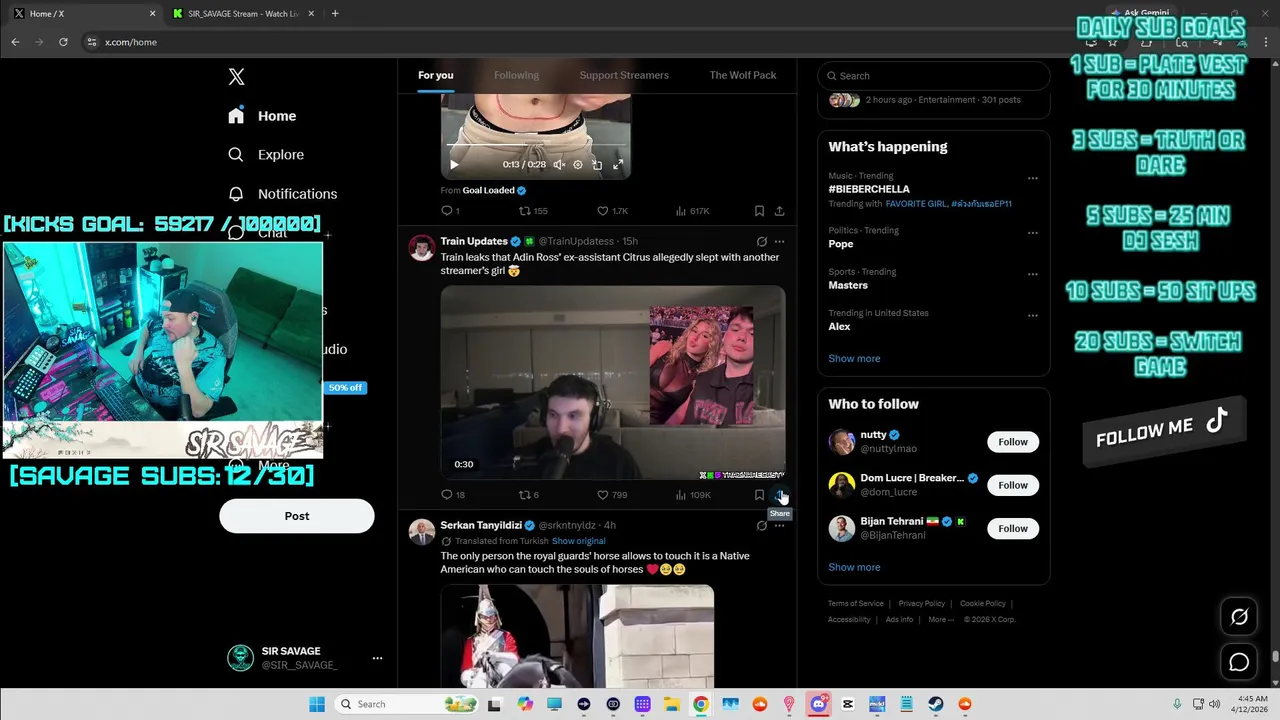Bookmark the Train Updates post
Image resolution: width=1280 pixels, height=720 pixels.
coord(759,495)
